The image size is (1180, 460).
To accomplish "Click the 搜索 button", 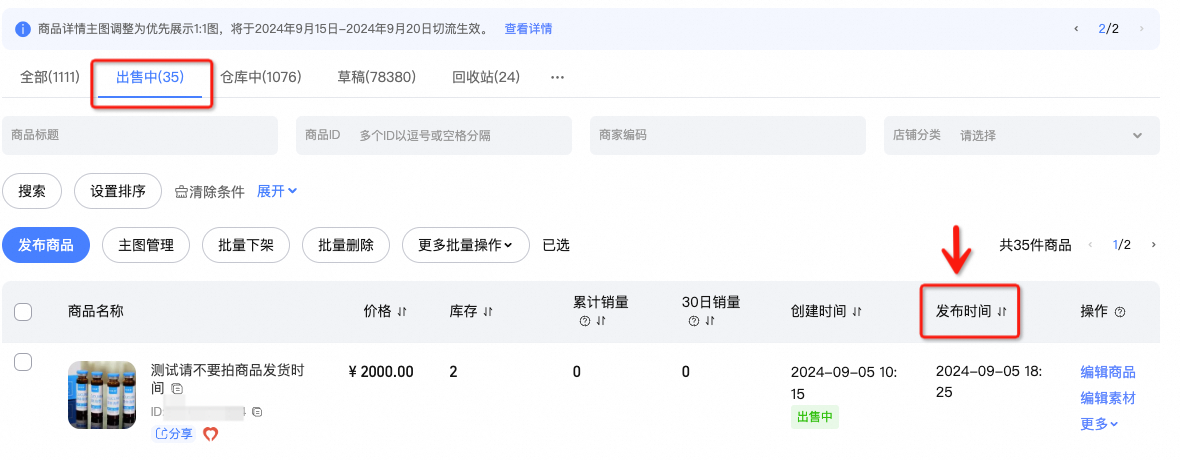I will click(32, 191).
